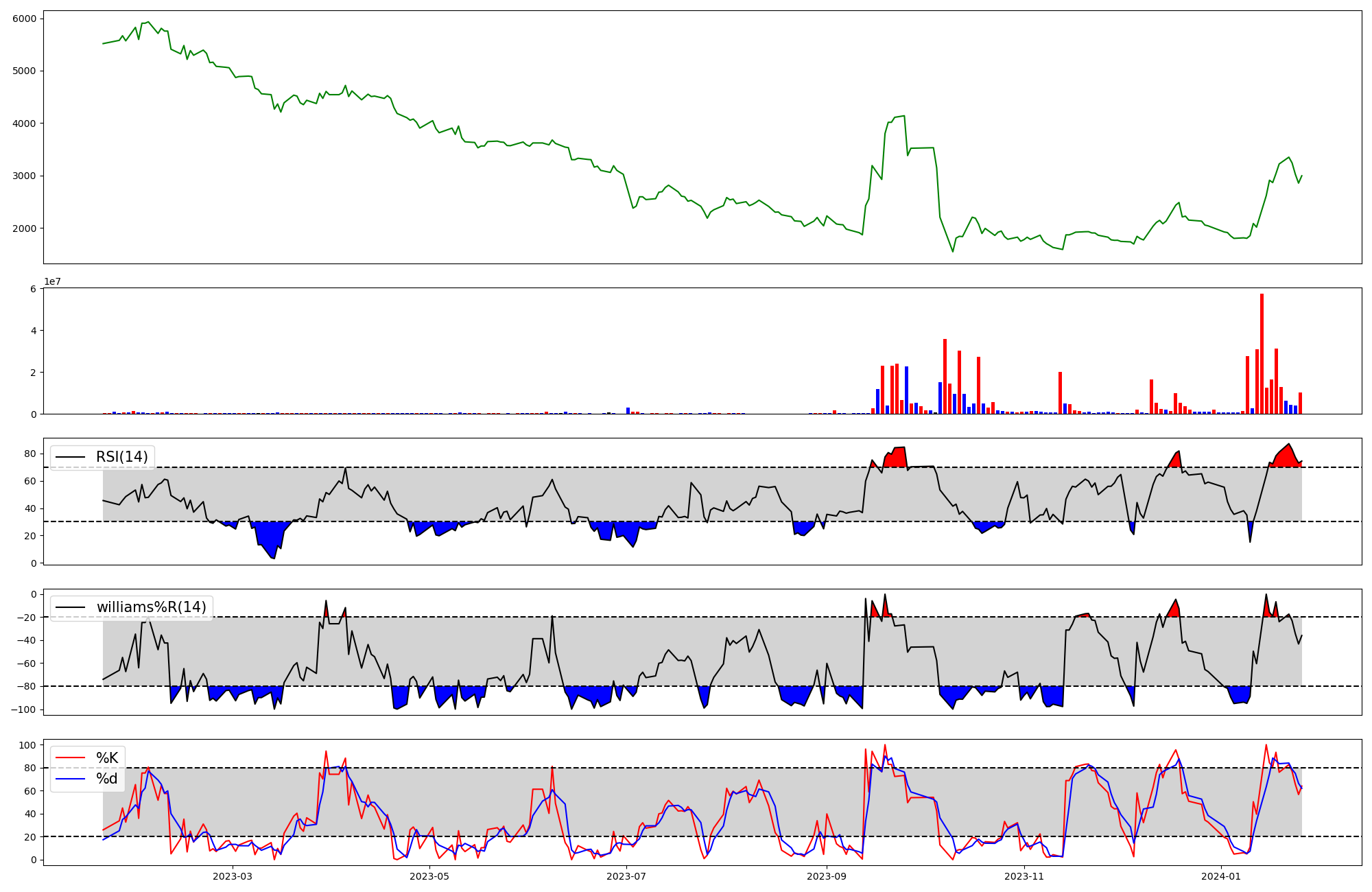Viewport: 1372px width, 892px height.
Task: Select the %d legend entry text
Action: pos(107,779)
